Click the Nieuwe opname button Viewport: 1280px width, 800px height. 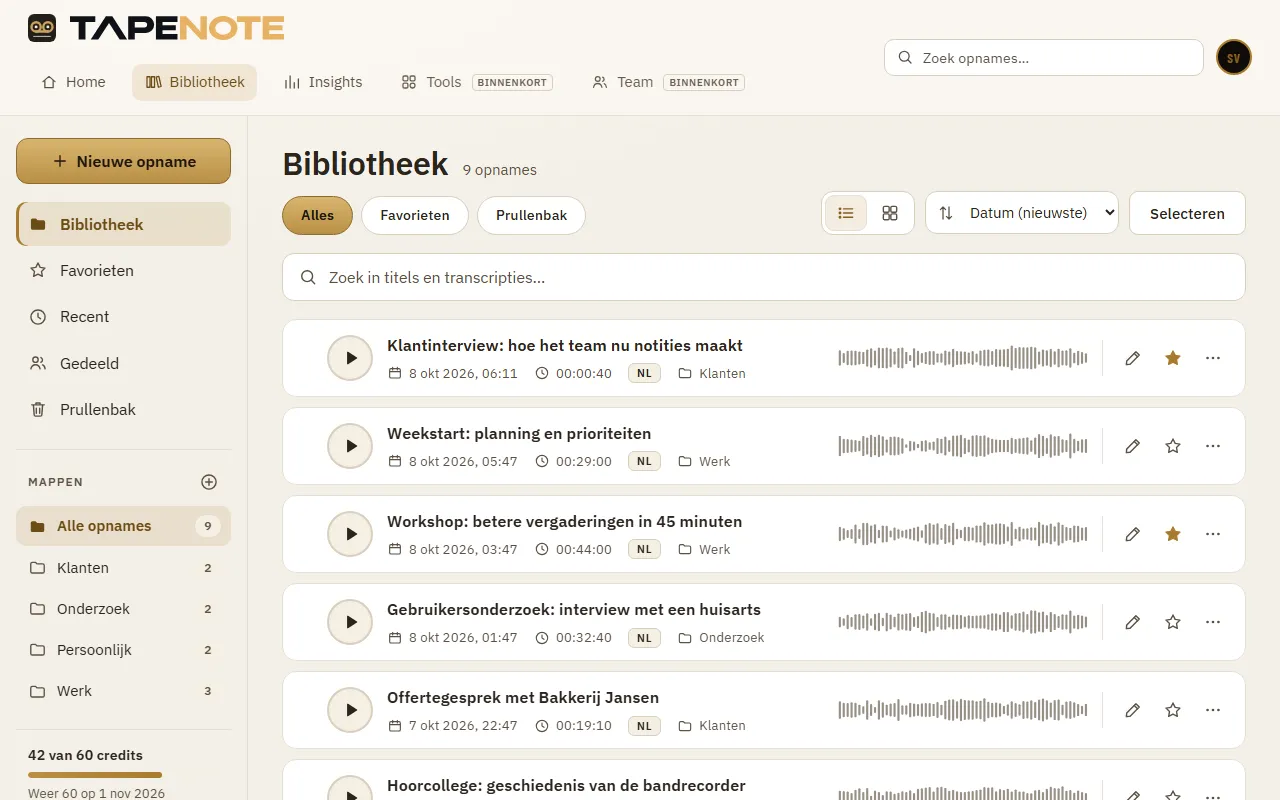[123, 161]
